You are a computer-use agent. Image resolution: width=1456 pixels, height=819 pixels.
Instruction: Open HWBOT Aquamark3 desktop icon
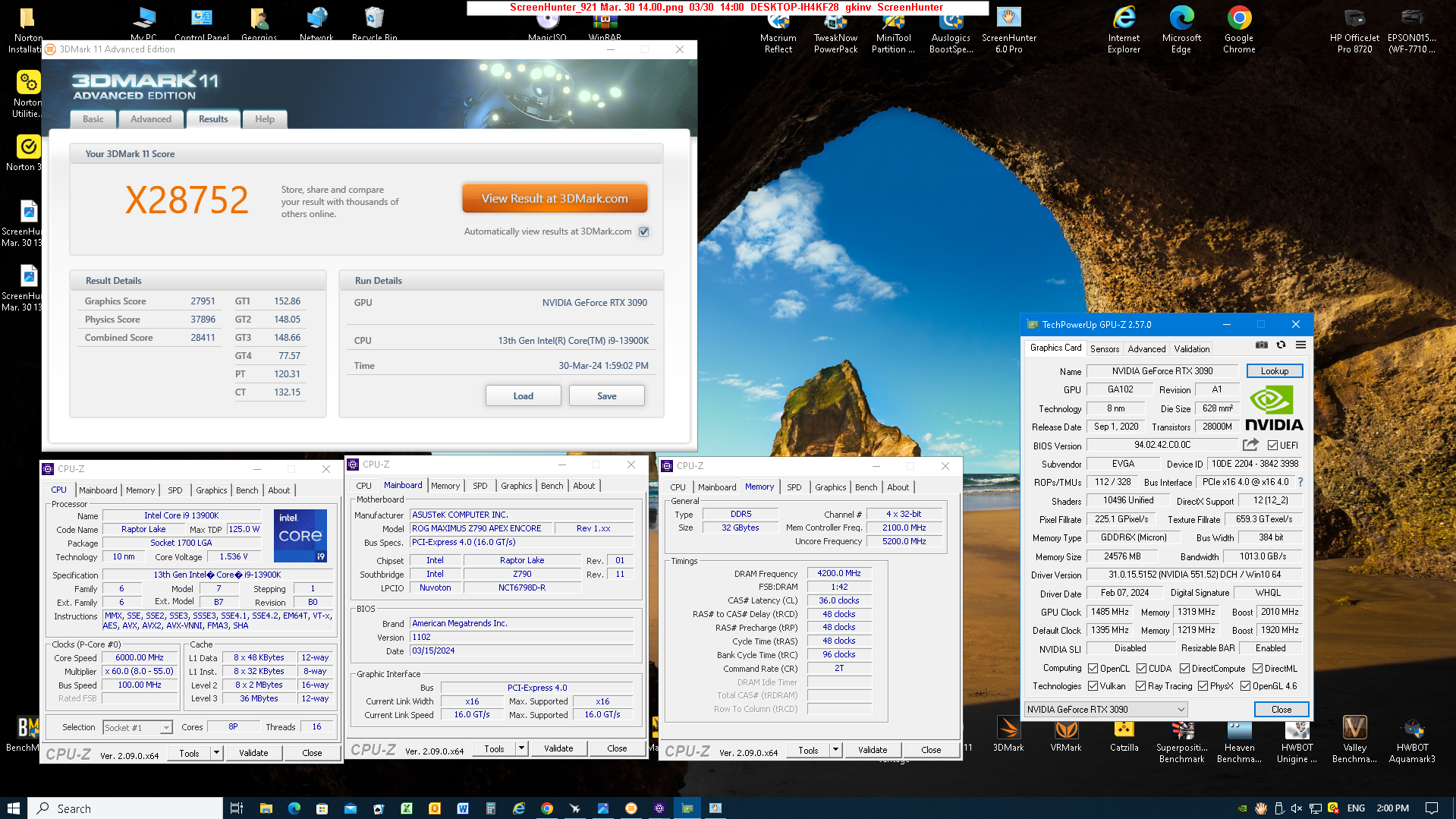(x=1412, y=742)
